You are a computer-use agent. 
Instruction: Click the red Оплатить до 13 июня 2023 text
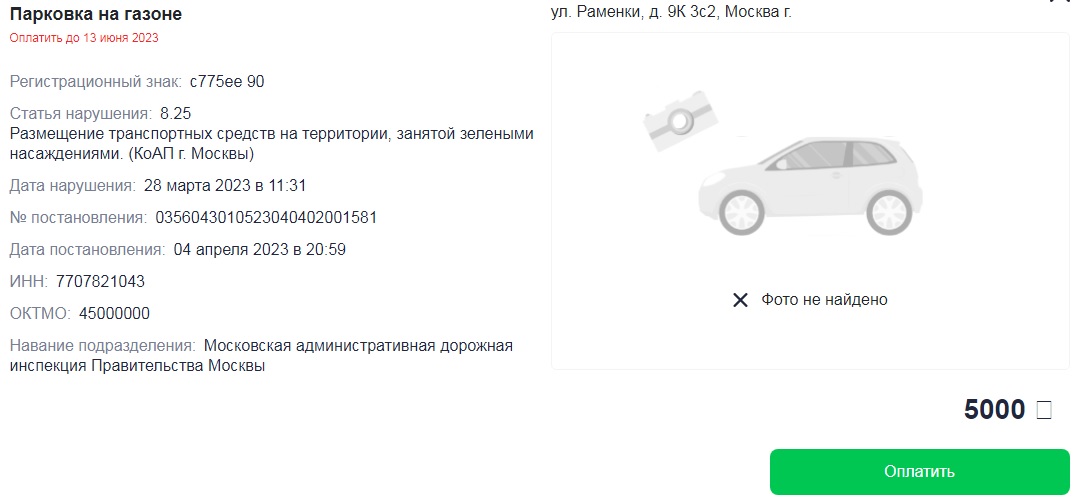84,38
